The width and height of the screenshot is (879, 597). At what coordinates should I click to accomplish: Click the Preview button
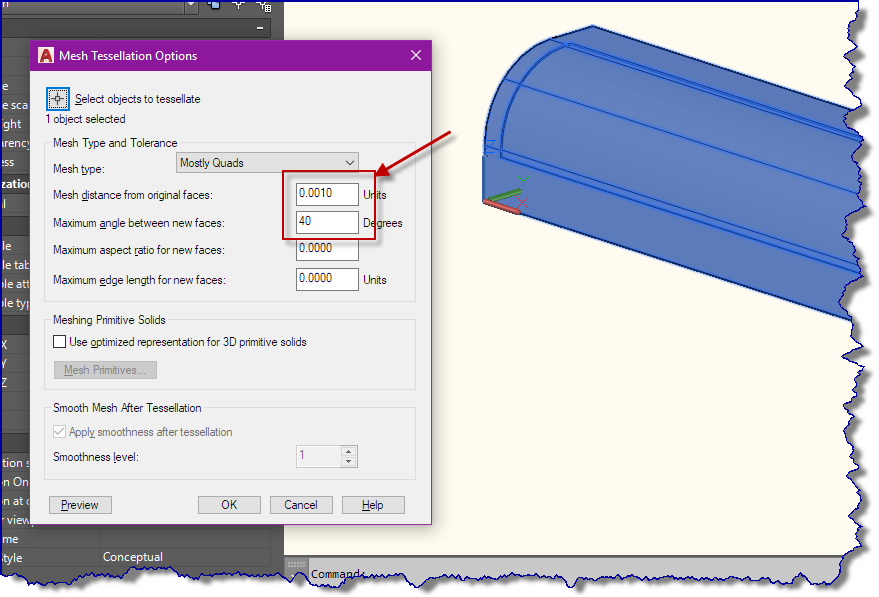click(79, 505)
